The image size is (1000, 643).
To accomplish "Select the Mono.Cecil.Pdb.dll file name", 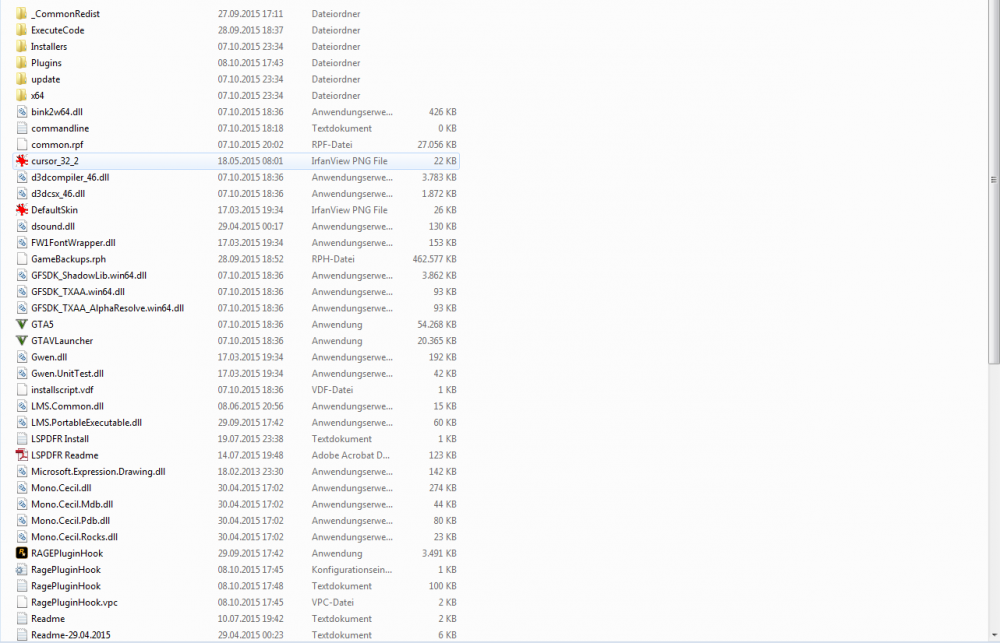I will [x=71, y=521].
